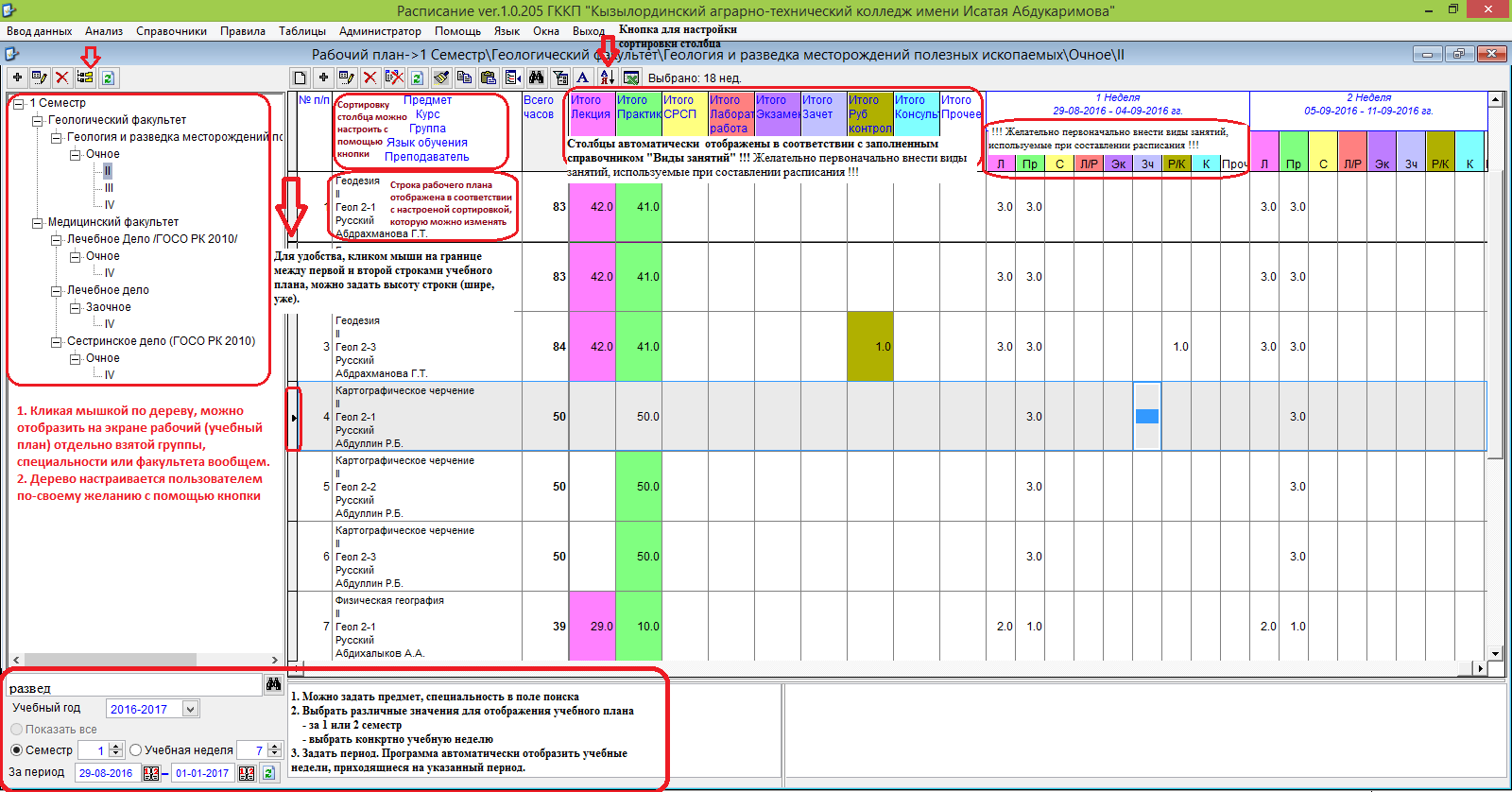
Task: Increase the semester number with the up arrow
Action: (116, 746)
